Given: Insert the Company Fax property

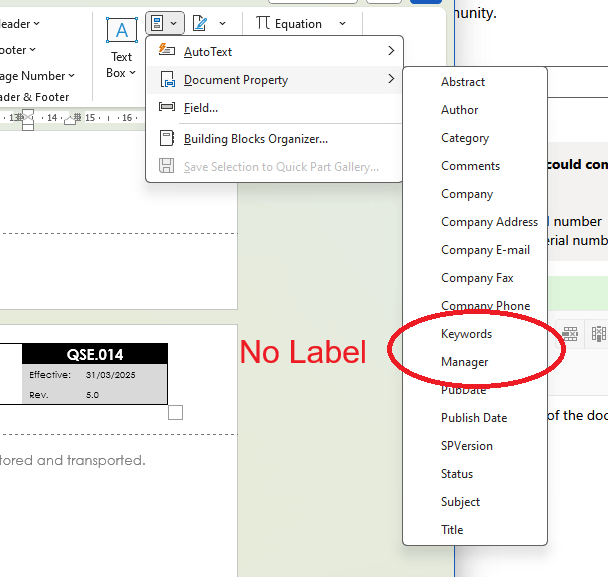Looking at the screenshot, I should tap(475, 278).
